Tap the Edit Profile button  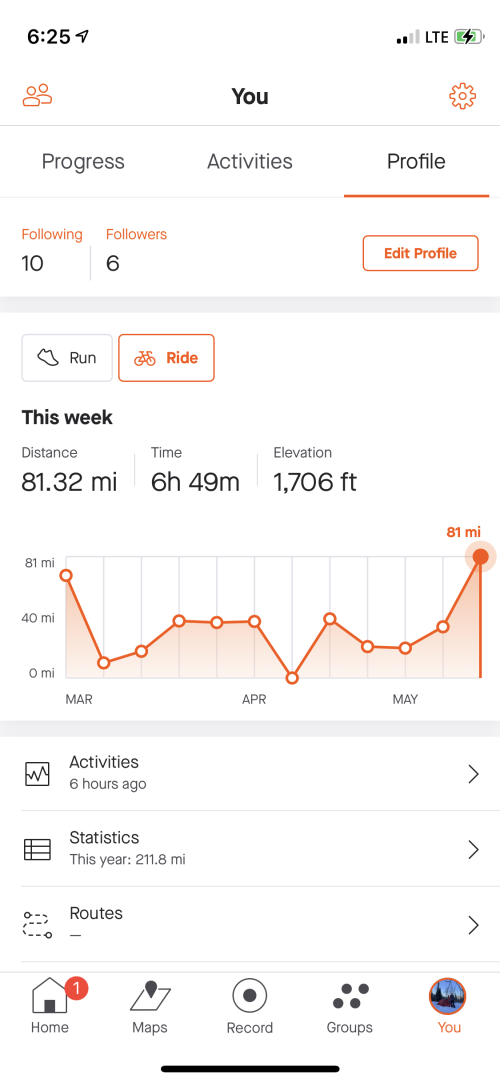[421, 253]
